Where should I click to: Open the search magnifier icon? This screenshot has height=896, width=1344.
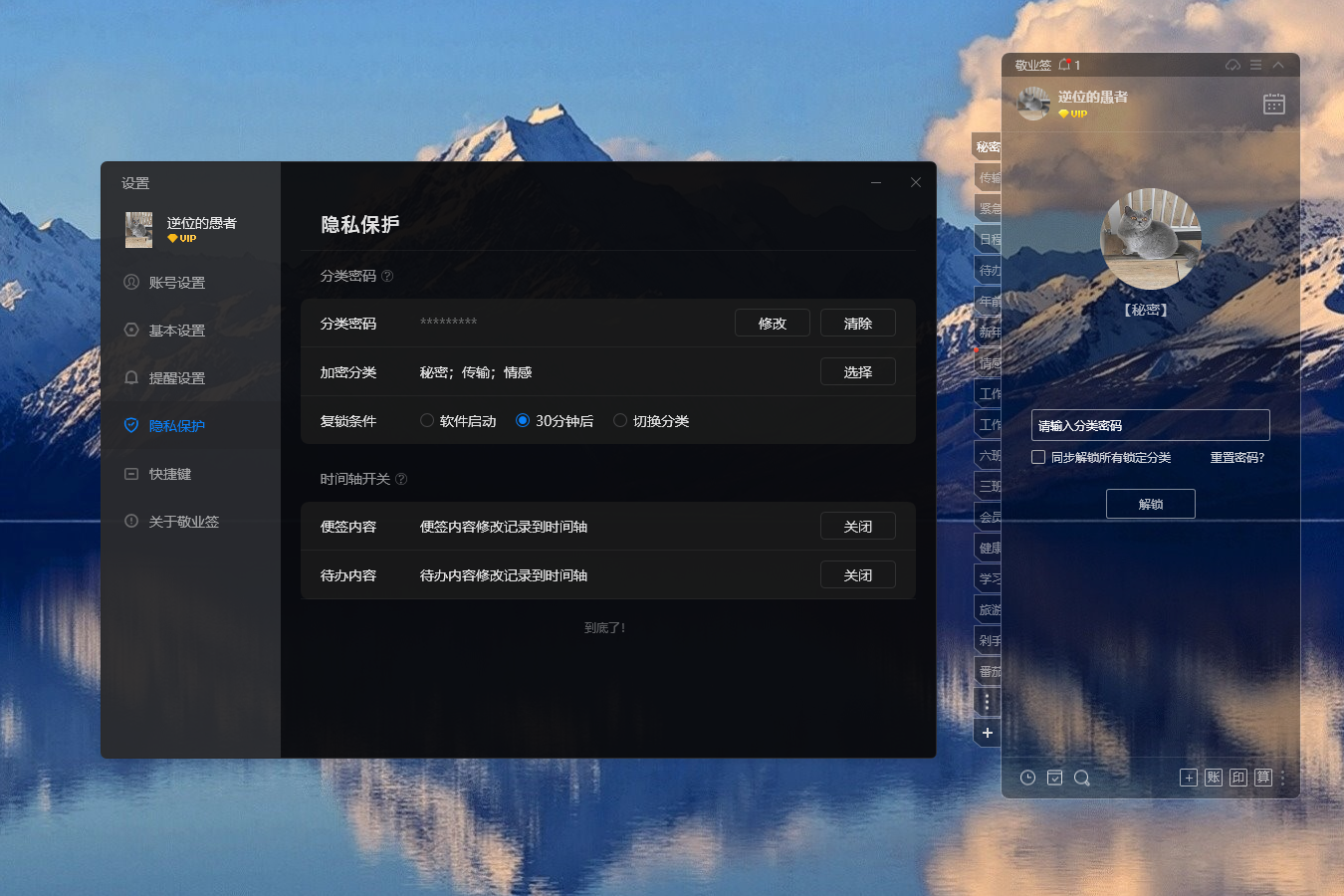pos(1082,778)
